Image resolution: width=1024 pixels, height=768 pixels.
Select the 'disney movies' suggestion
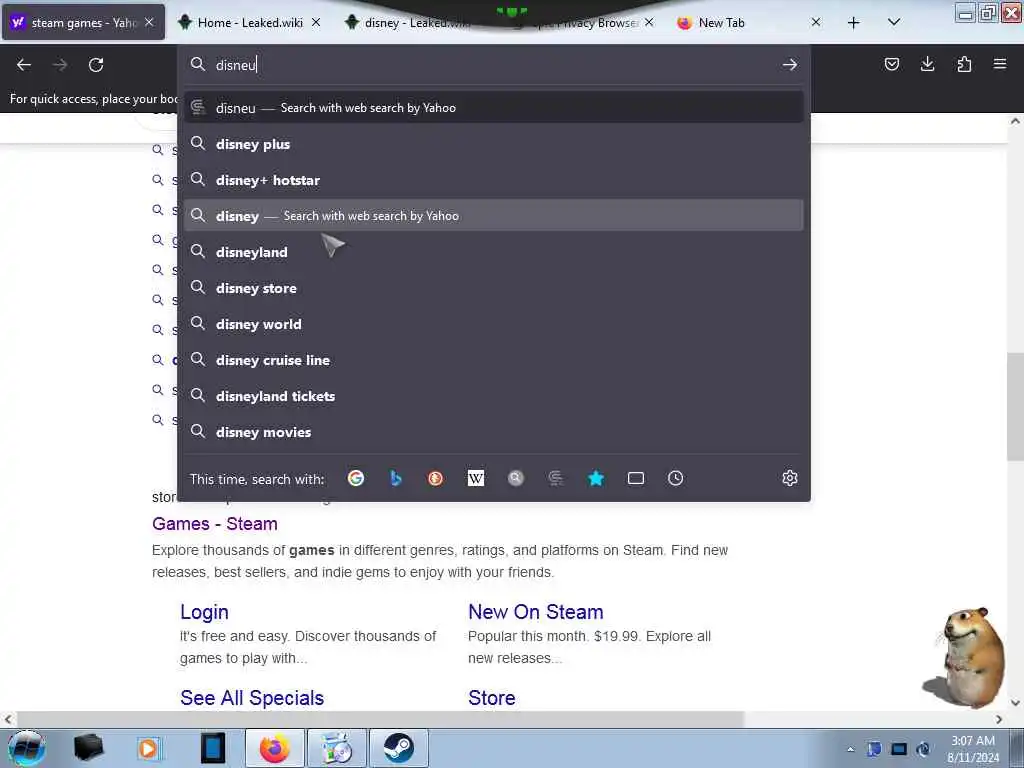[493, 432]
